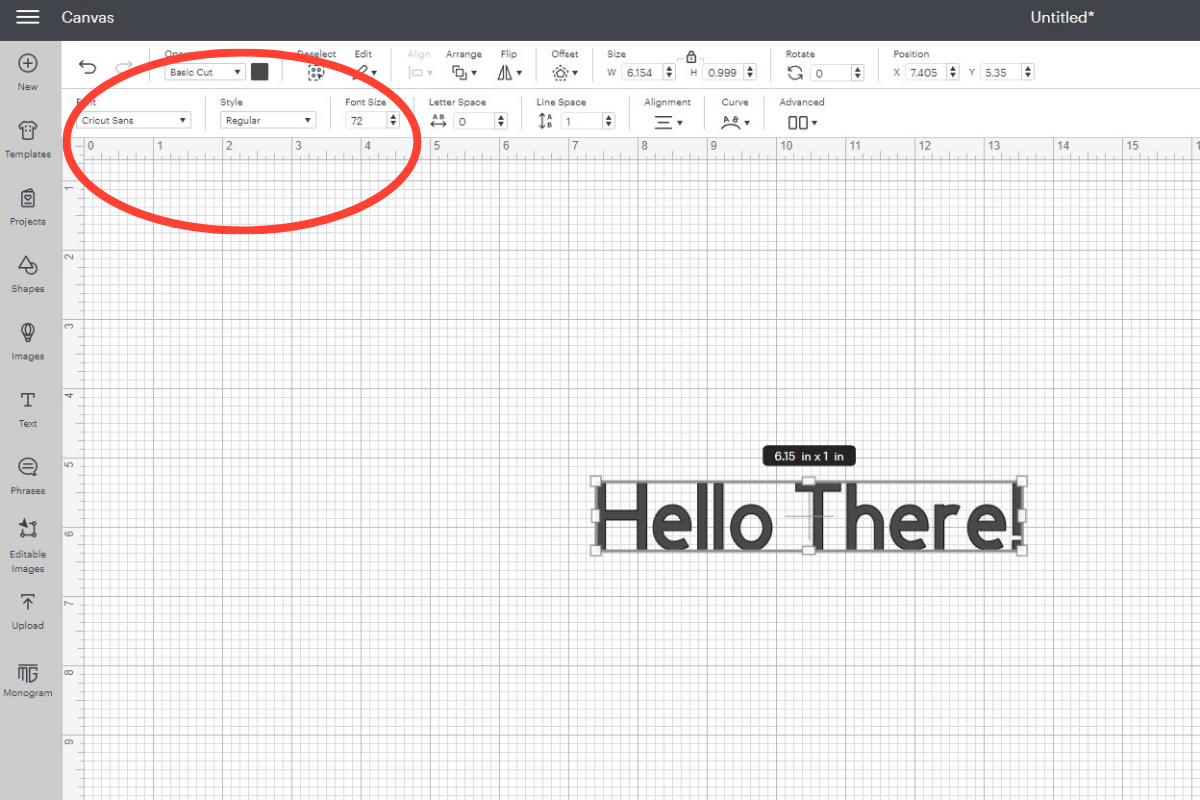Click the Offset tool
The height and width of the screenshot is (800, 1200).
pos(565,72)
